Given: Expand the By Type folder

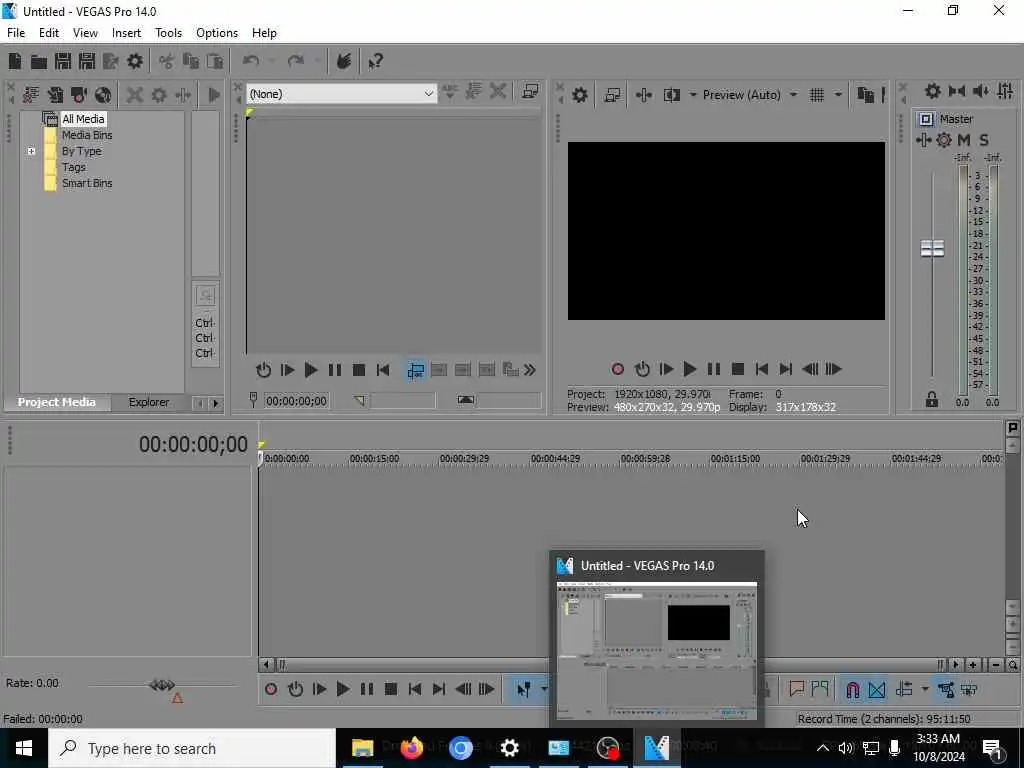Looking at the screenshot, I should (31, 152).
